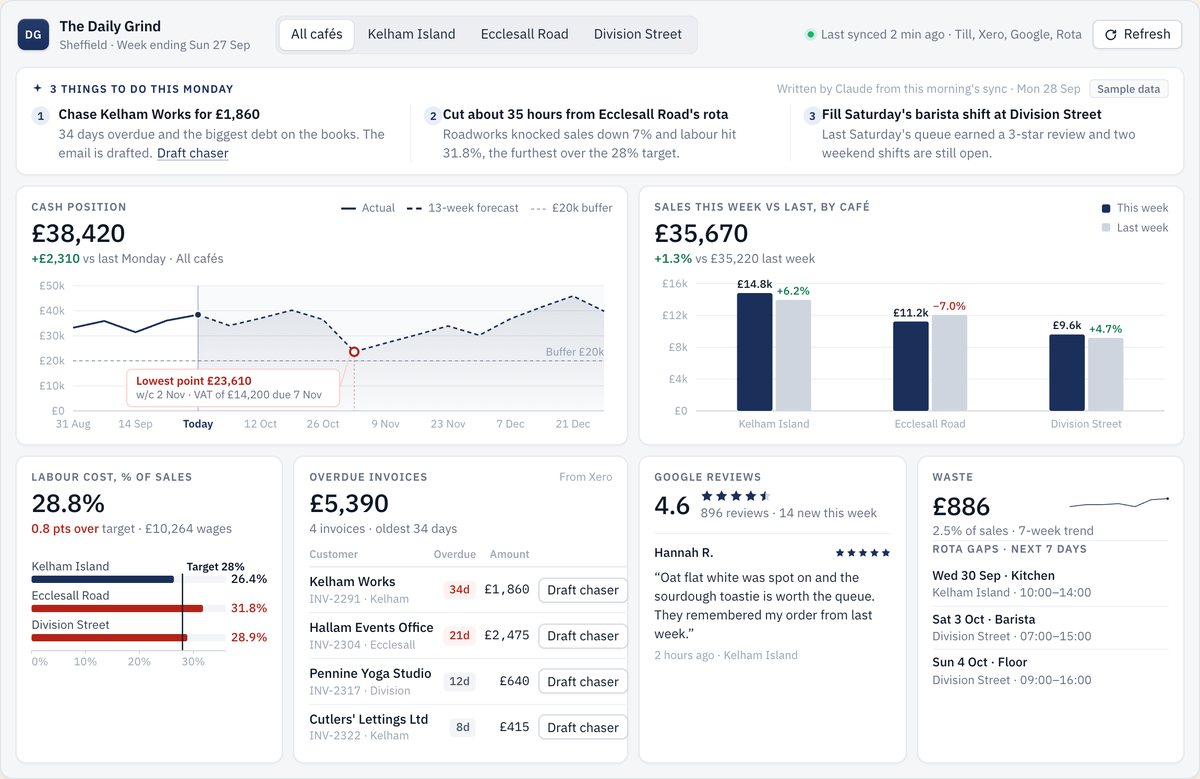Click Ecclesall Road this-week bar £11.2k
1200x779 pixels.
pyautogui.click(x=910, y=366)
